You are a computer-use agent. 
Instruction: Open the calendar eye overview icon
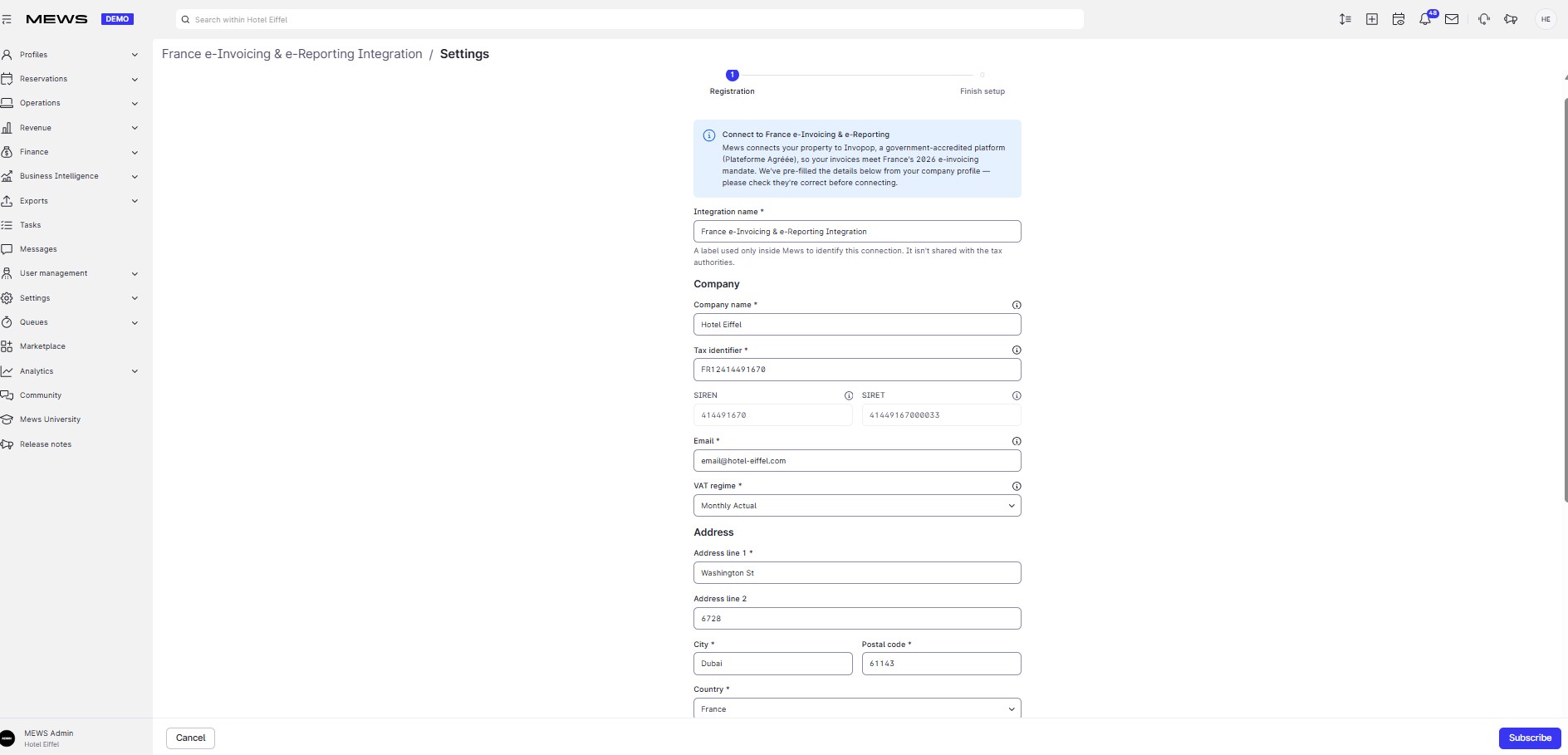click(x=1399, y=19)
